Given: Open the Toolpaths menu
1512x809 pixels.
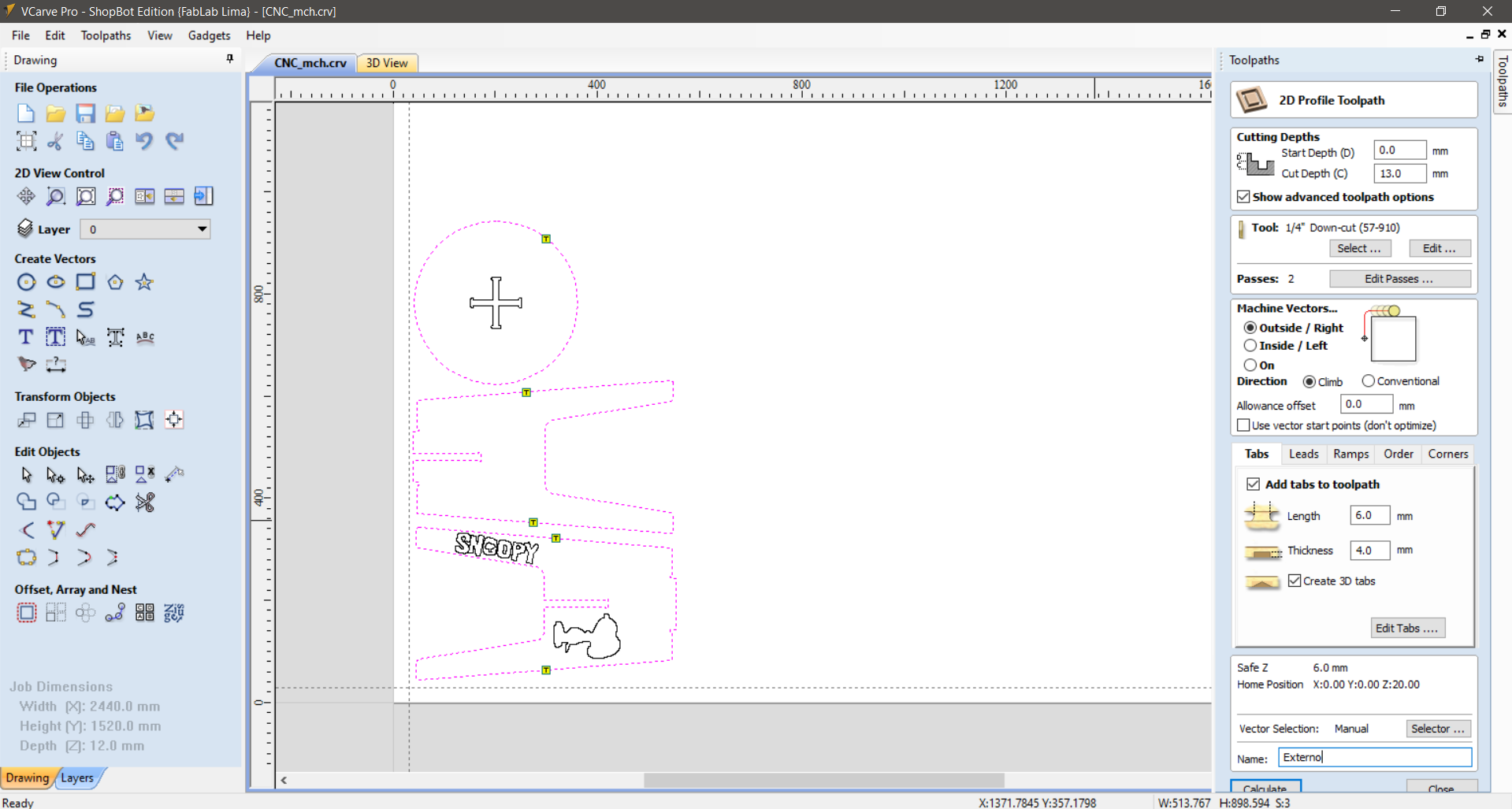Looking at the screenshot, I should tap(106, 35).
